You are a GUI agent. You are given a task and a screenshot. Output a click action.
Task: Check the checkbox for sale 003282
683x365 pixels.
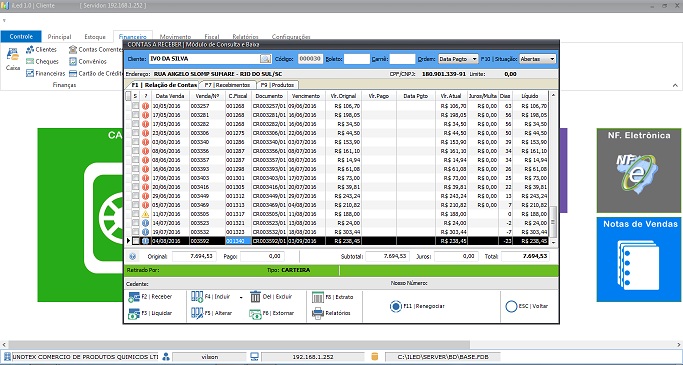(x=136, y=124)
